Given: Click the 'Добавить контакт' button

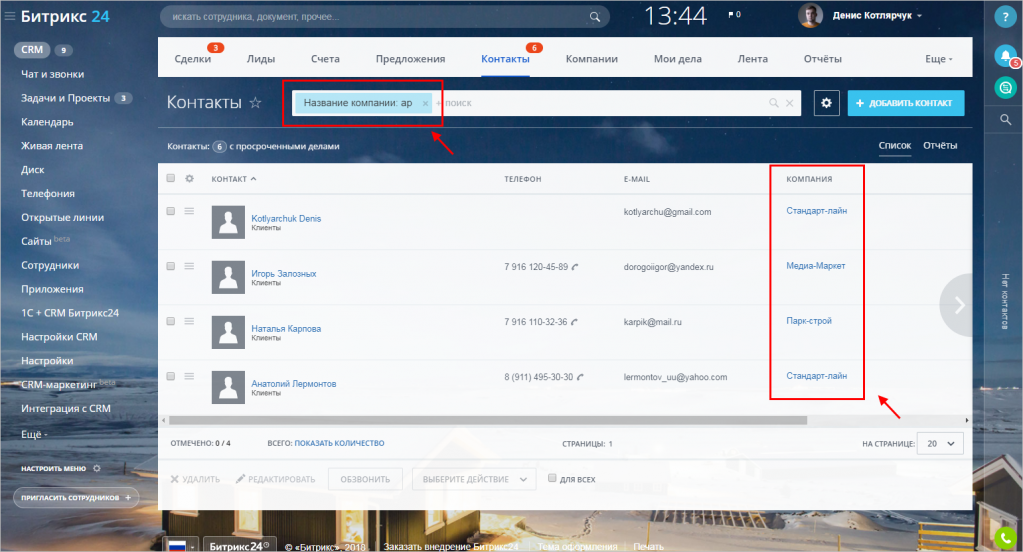Looking at the screenshot, I should point(906,103).
